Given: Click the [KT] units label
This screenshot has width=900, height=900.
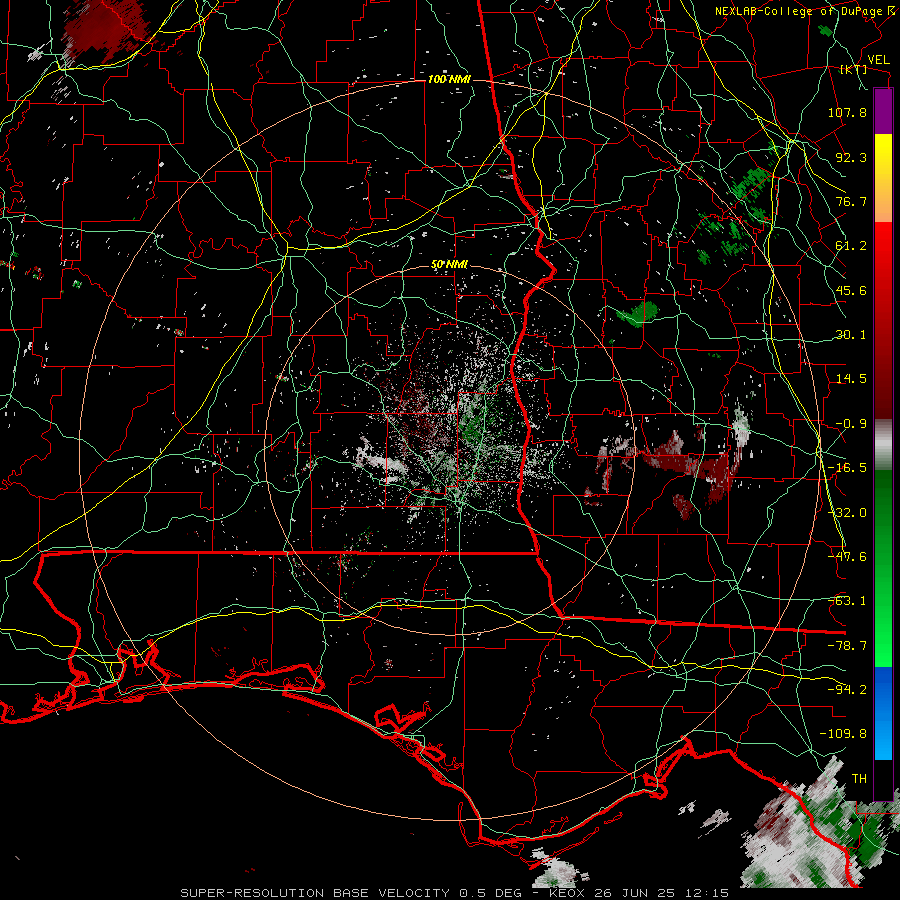Looking at the screenshot, I should tap(854, 69).
